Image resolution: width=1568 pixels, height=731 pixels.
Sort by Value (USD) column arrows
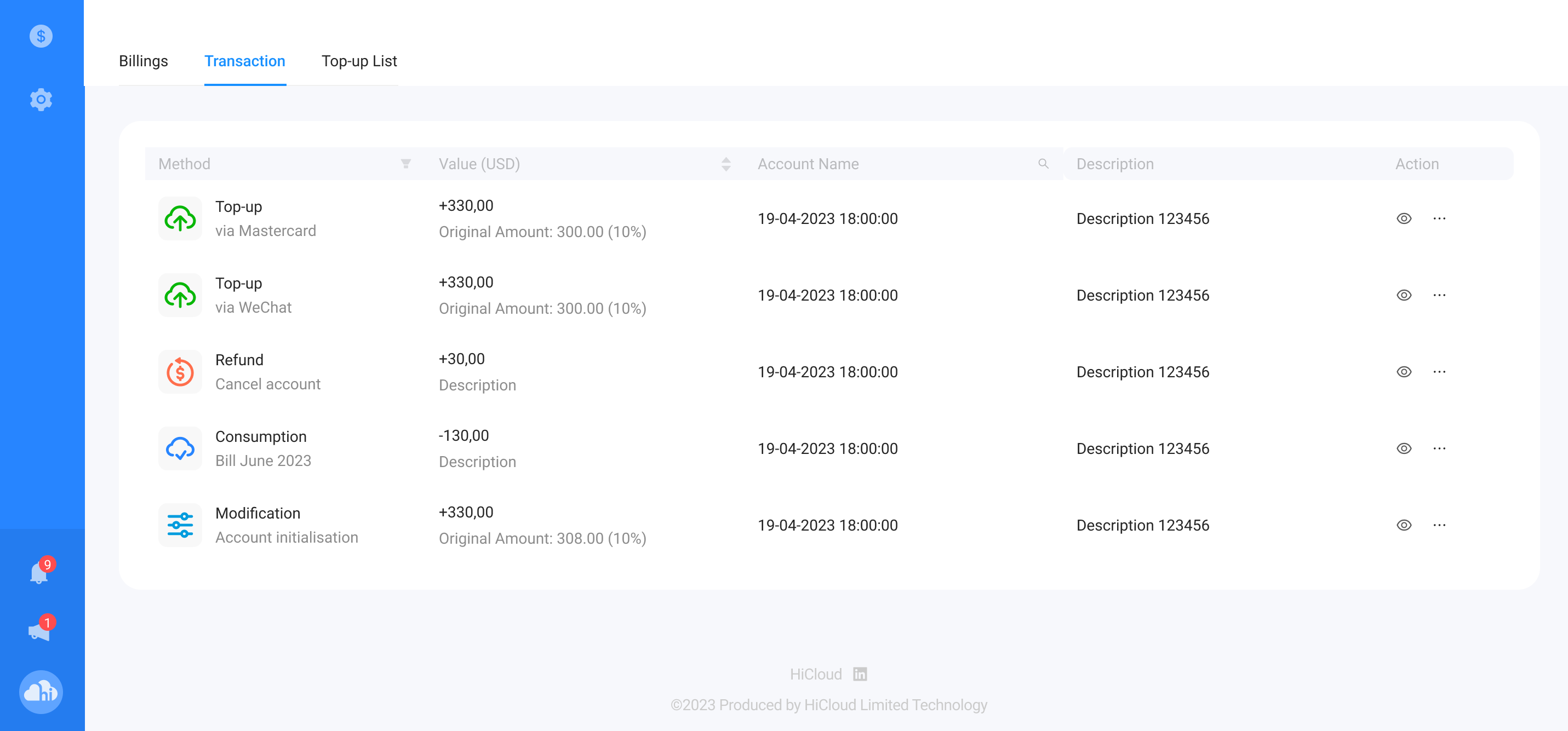coord(725,164)
